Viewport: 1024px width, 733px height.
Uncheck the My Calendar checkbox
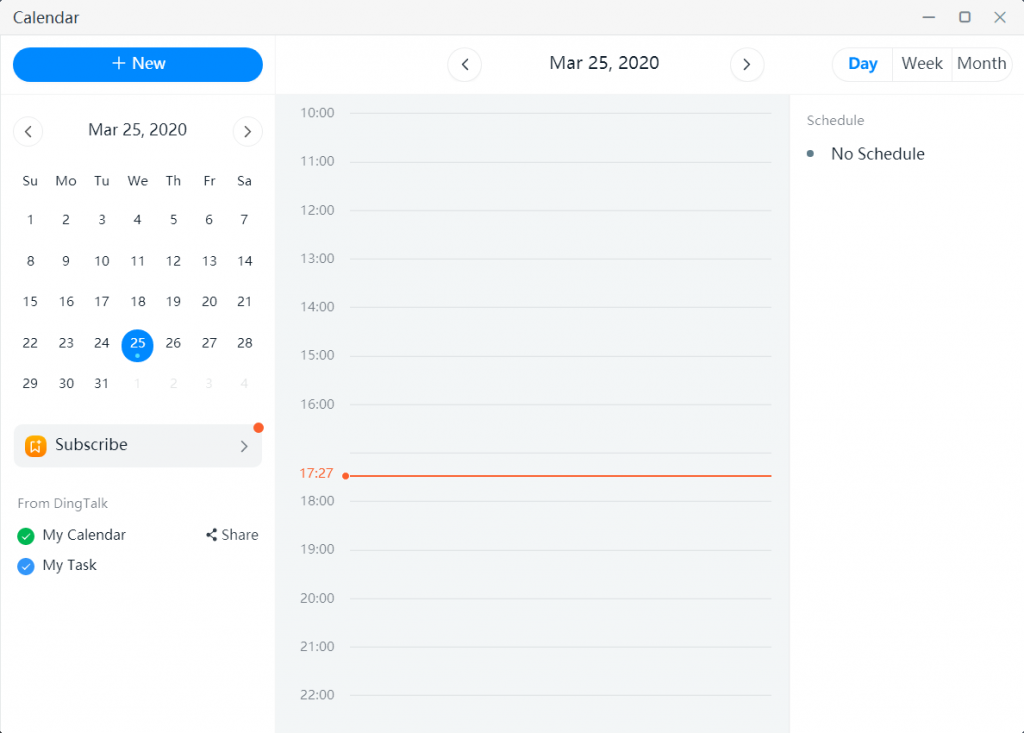pyautogui.click(x=26, y=536)
